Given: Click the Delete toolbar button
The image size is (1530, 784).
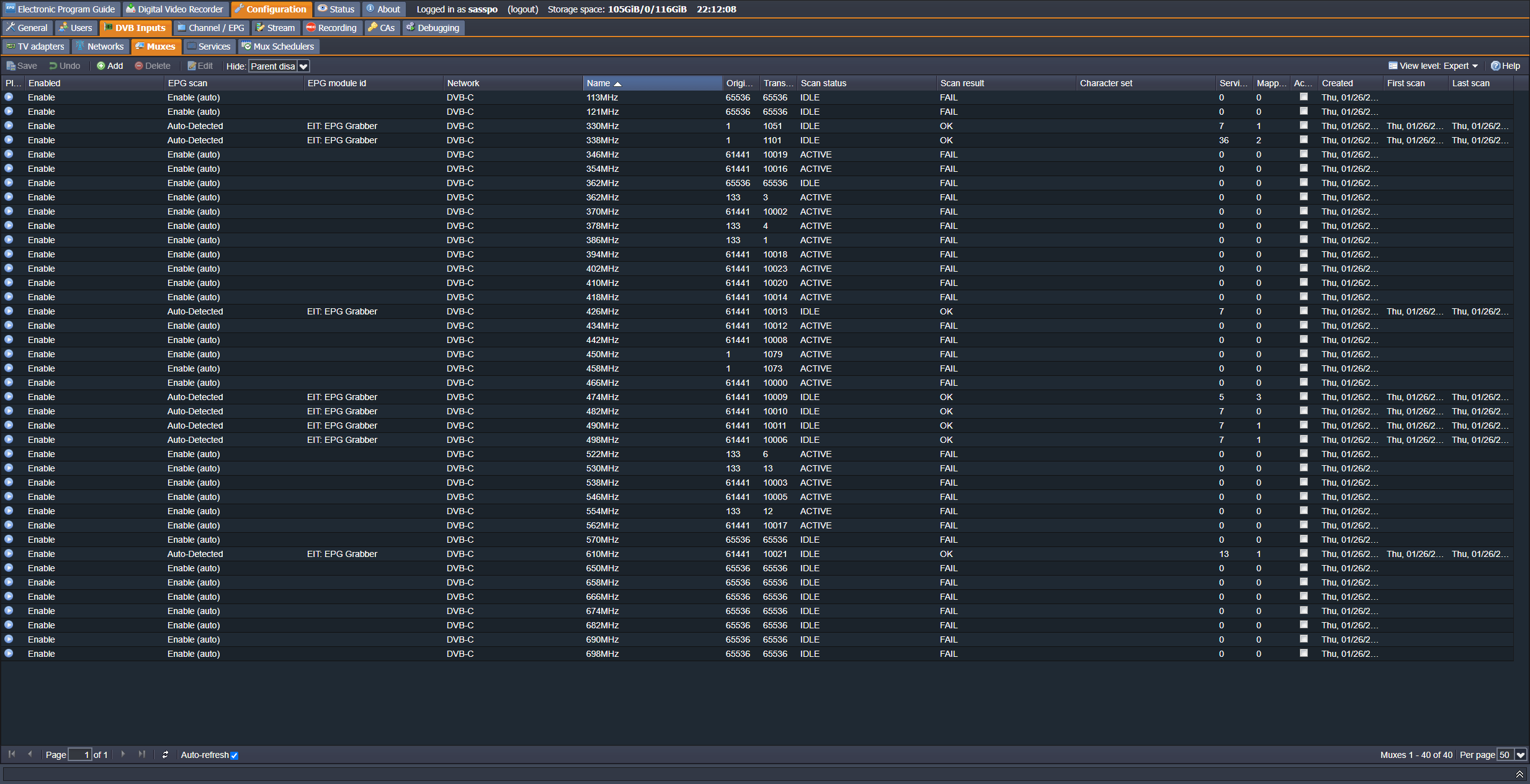Looking at the screenshot, I should [x=153, y=66].
